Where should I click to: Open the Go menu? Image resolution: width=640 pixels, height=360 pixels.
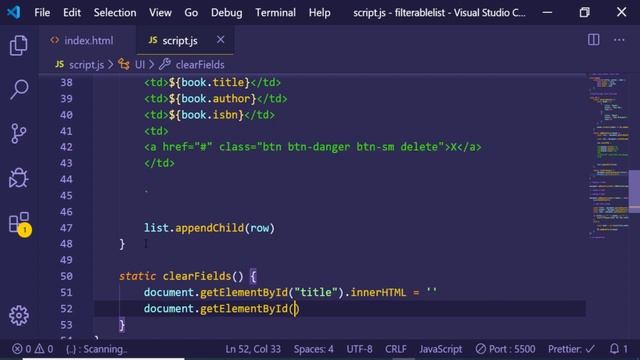pos(191,13)
